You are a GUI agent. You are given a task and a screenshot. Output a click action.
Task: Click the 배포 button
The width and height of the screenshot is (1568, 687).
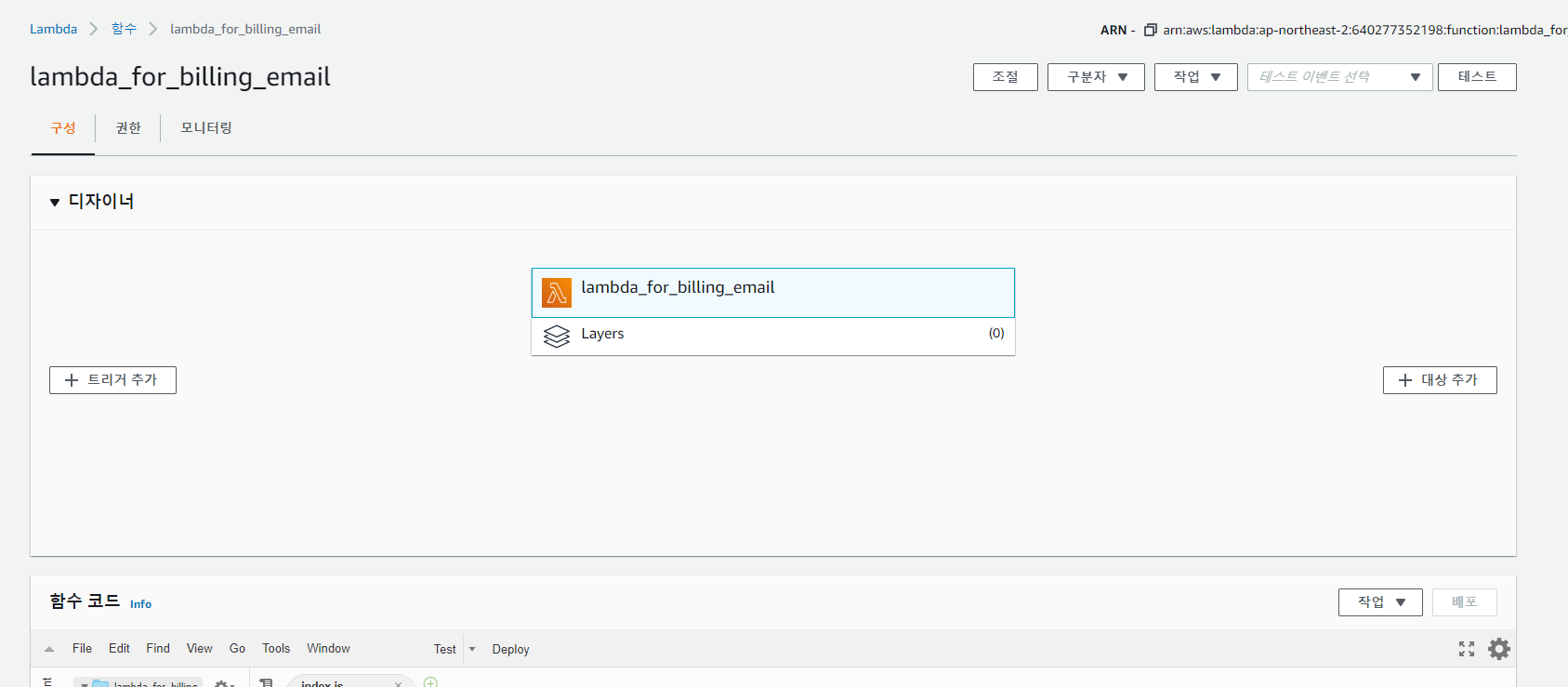pos(1465,602)
